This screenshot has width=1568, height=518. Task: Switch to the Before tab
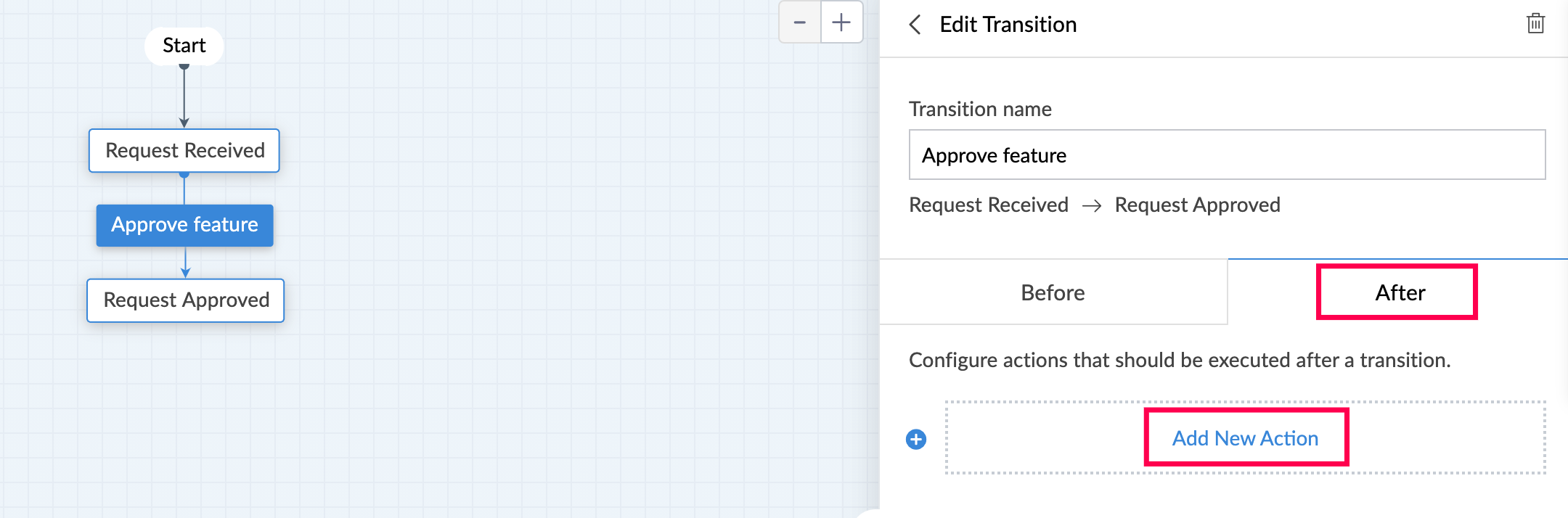point(1053,292)
